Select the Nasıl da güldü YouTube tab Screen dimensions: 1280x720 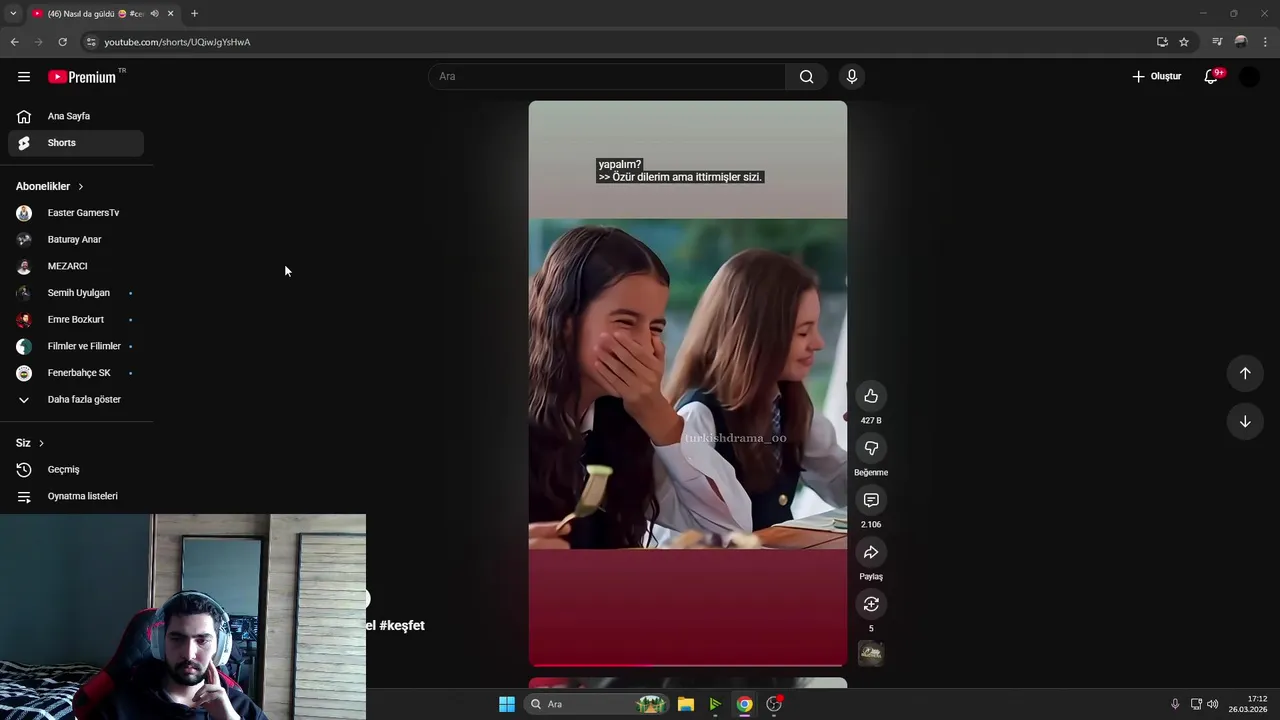coord(103,14)
